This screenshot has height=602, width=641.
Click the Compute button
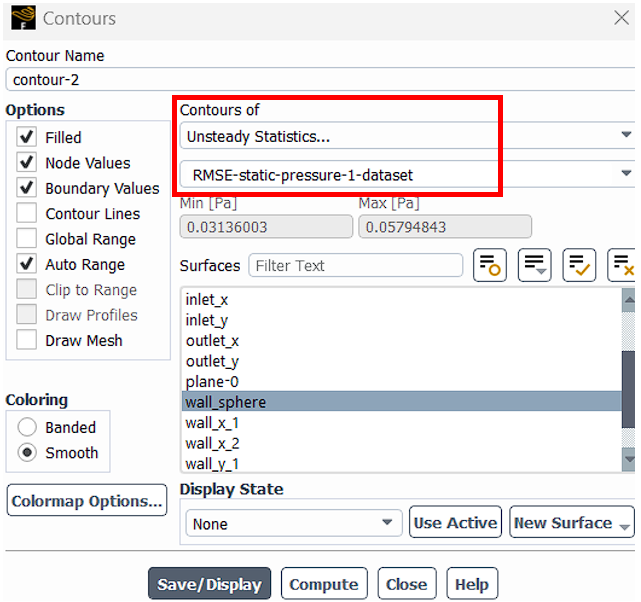324,584
